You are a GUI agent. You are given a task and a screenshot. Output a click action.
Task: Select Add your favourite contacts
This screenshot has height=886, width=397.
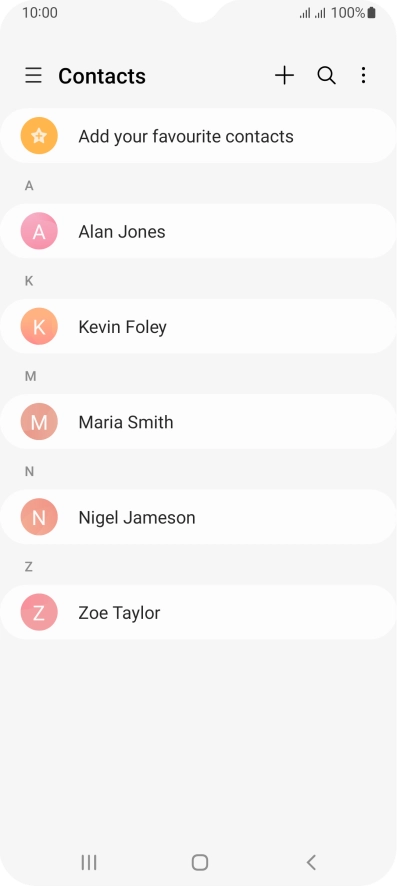[198, 136]
